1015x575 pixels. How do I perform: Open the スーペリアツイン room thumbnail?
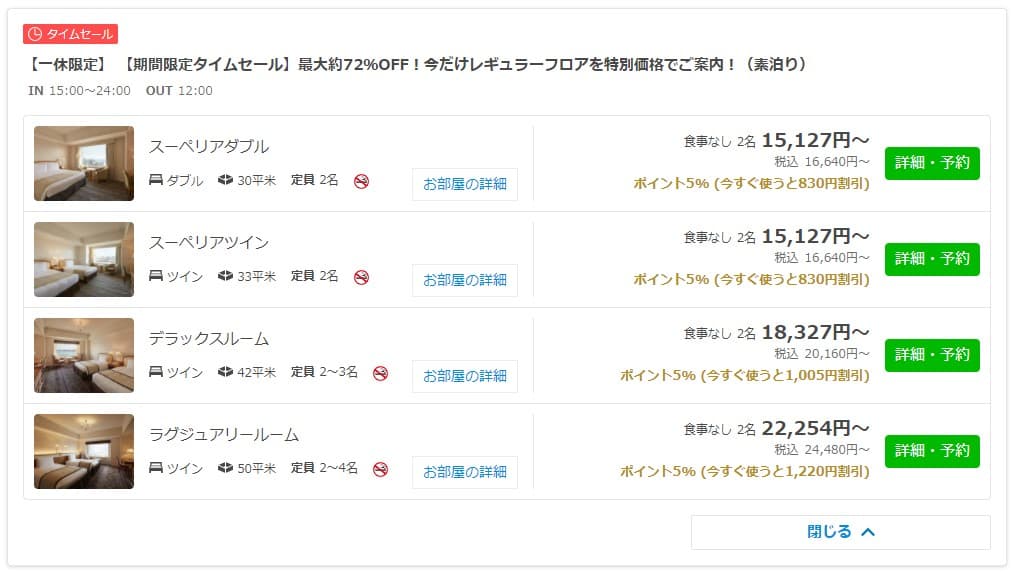pos(84,259)
